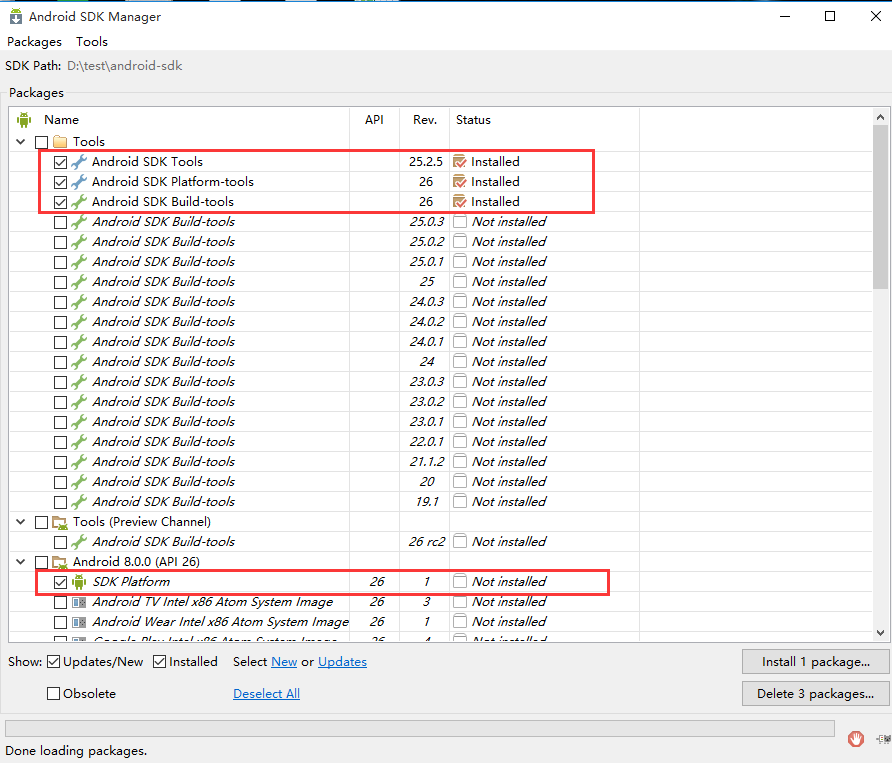Minimize the Android SDK Manager window
The width and height of the screenshot is (892, 763).
coord(785,16)
